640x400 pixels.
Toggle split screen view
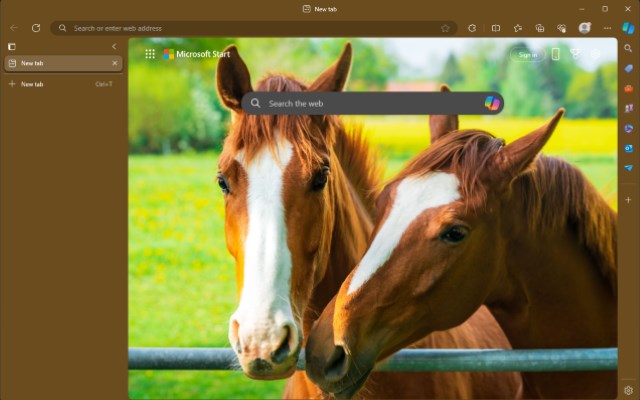[x=496, y=28]
